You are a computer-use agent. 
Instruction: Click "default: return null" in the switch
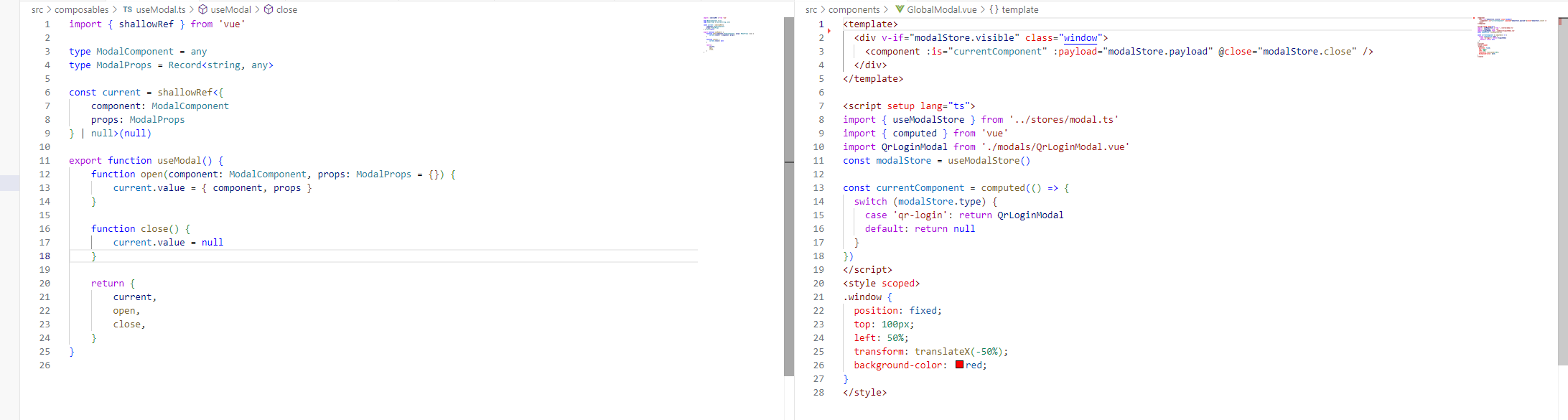tap(920, 228)
